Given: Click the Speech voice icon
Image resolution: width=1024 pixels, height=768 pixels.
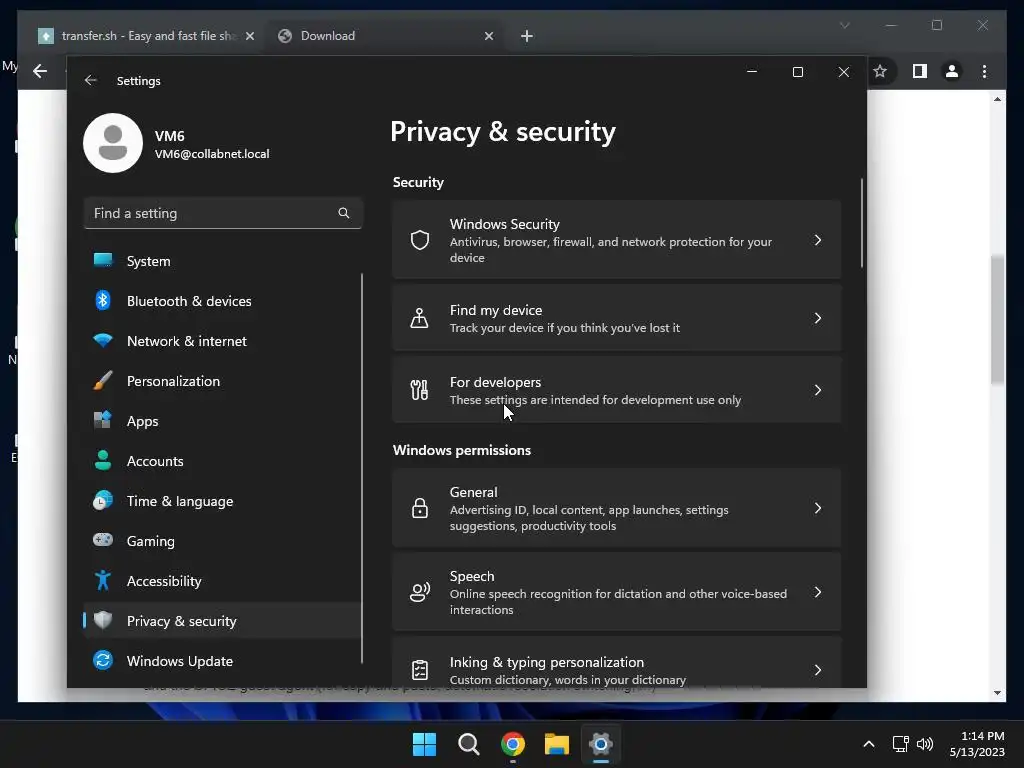Looking at the screenshot, I should pos(420,592).
